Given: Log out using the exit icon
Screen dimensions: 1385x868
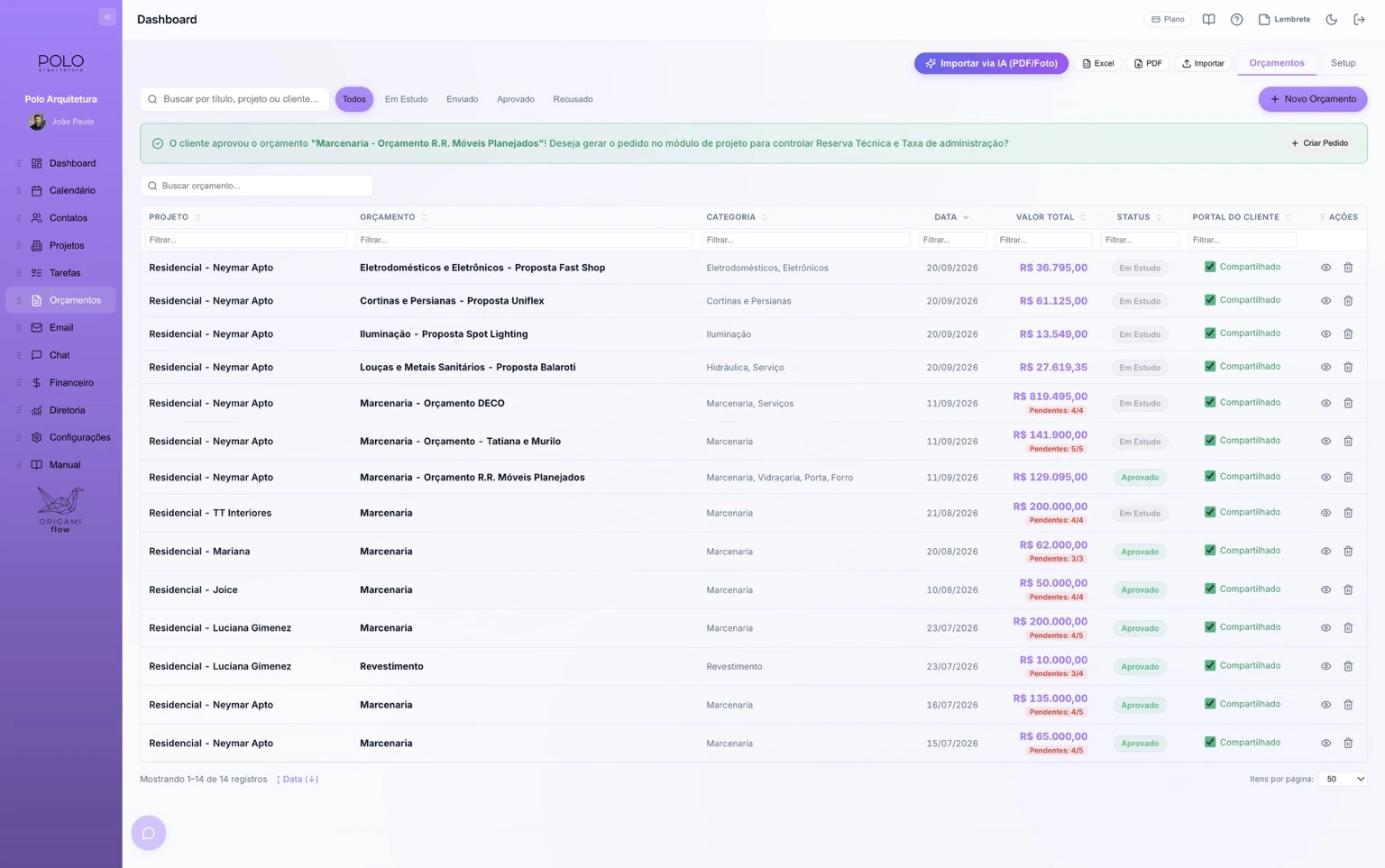Looking at the screenshot, I should 1359,19.
